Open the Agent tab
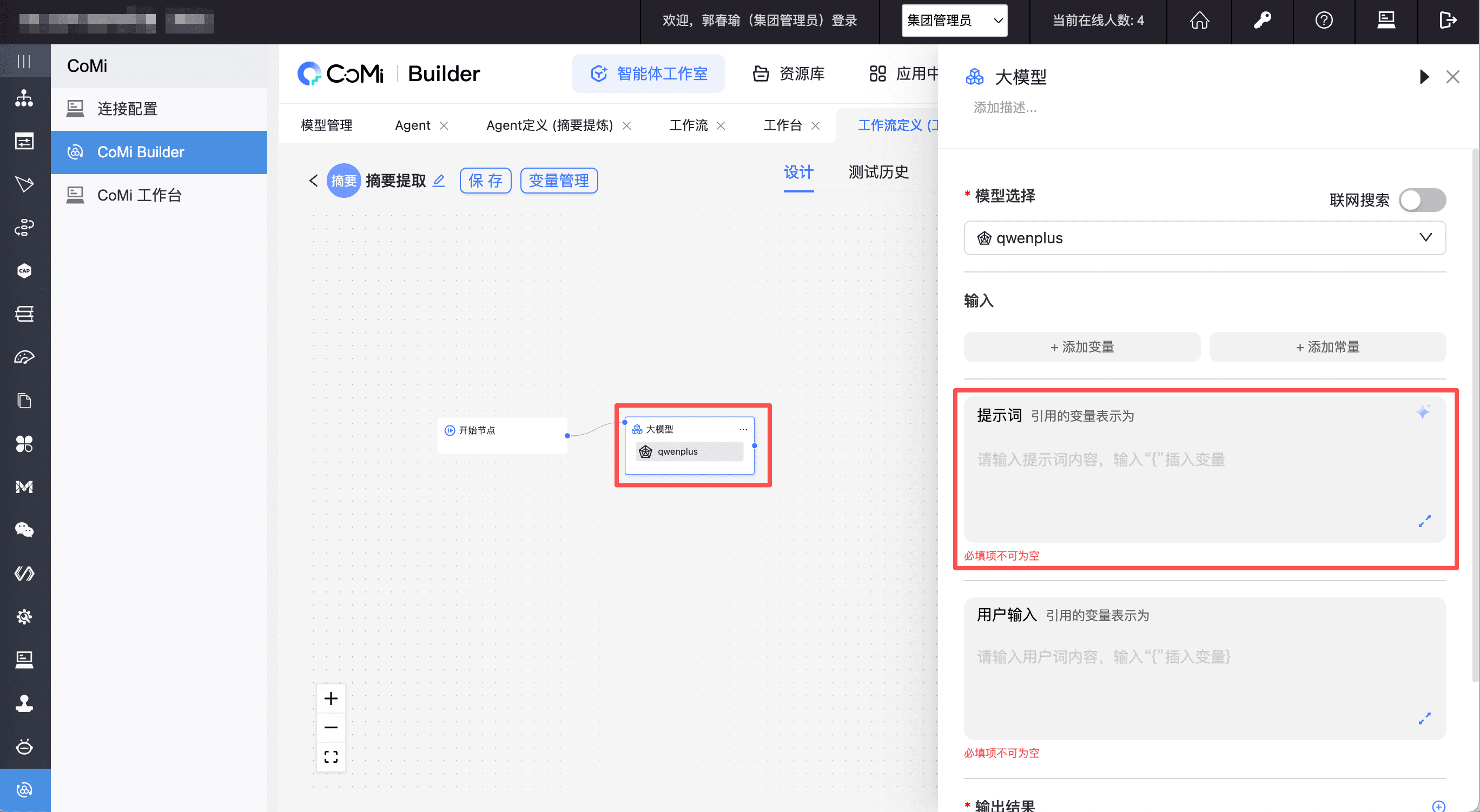Screen dimensions: 1480x812 pyautogui.click(x=413, y=125)
